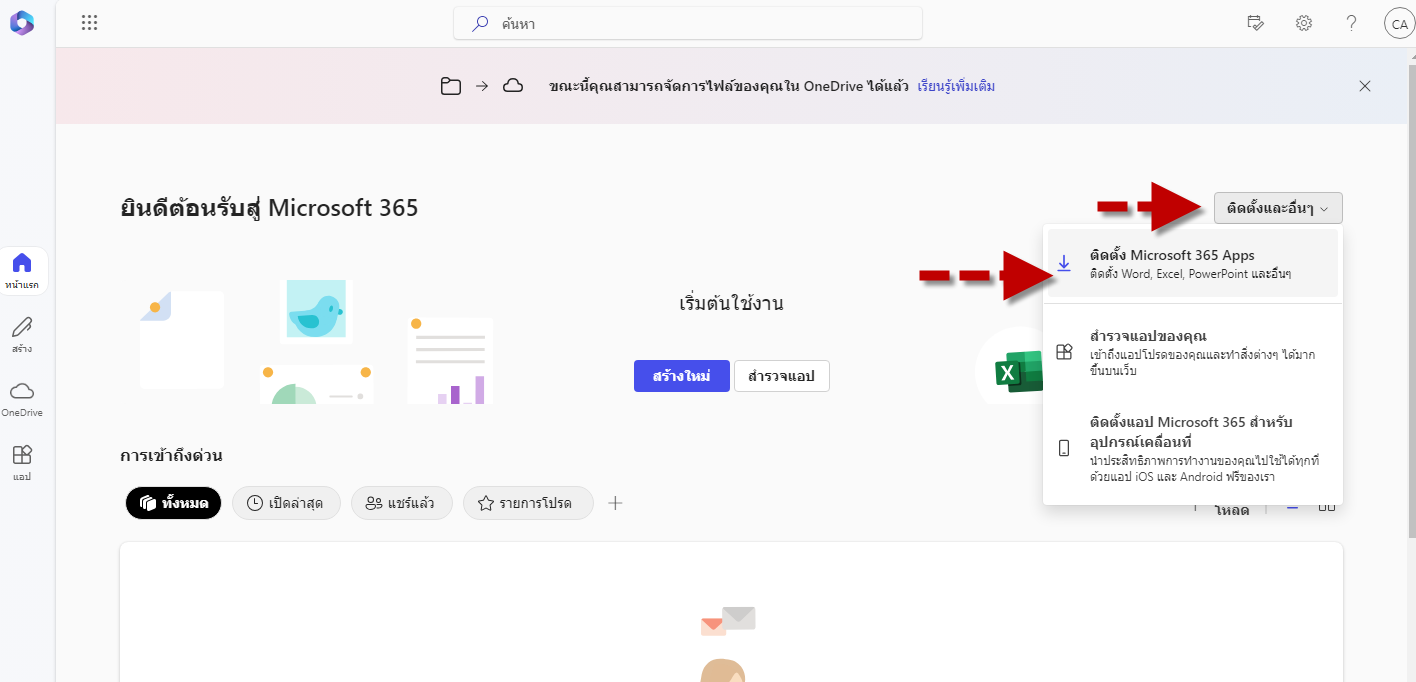Open the feedback icon in header
The height and width of the screenshot is (682, 1416).
click(x=1256, y=23)
